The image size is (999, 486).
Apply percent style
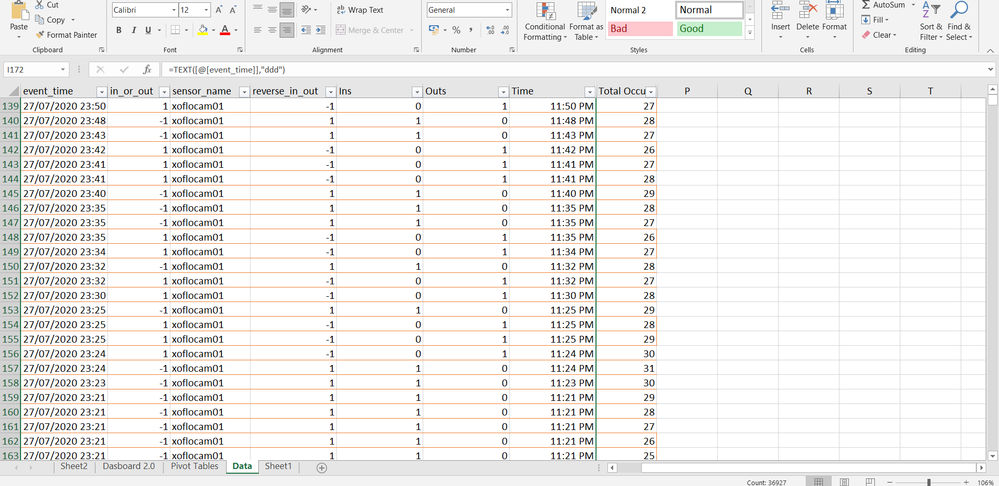click(456, 30)
